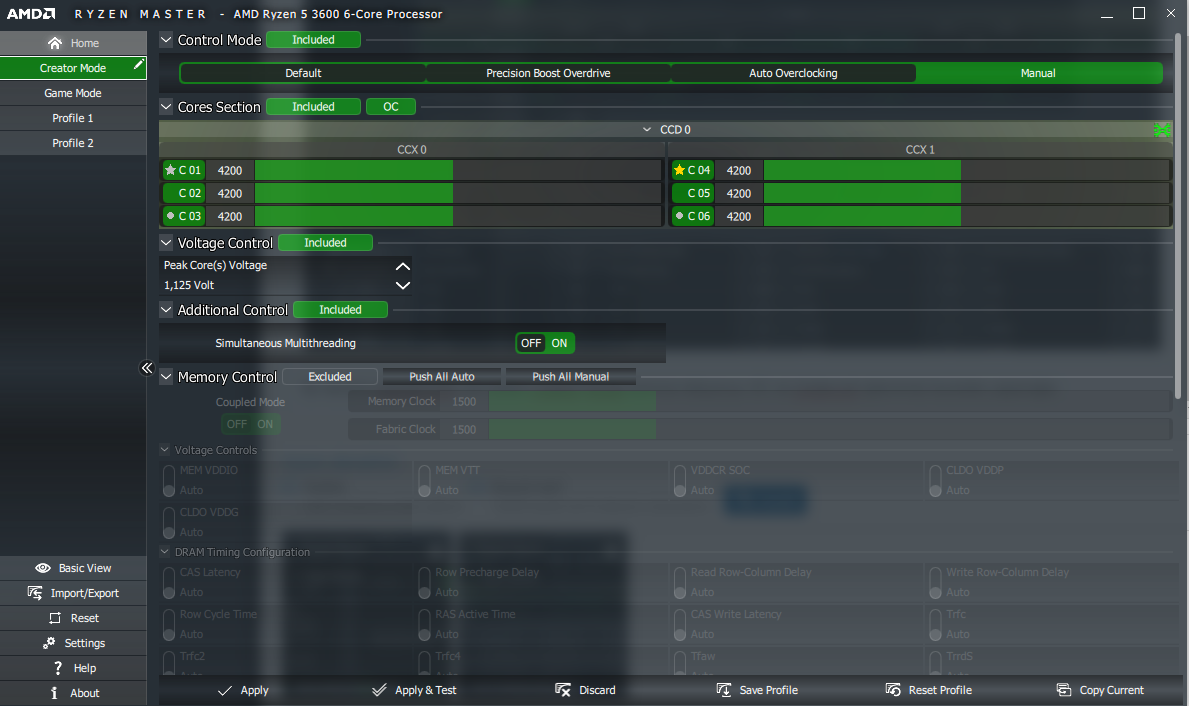Toggle Control Mode Included button
This screenshot has height=706, width=1189.
pos(313,40)
